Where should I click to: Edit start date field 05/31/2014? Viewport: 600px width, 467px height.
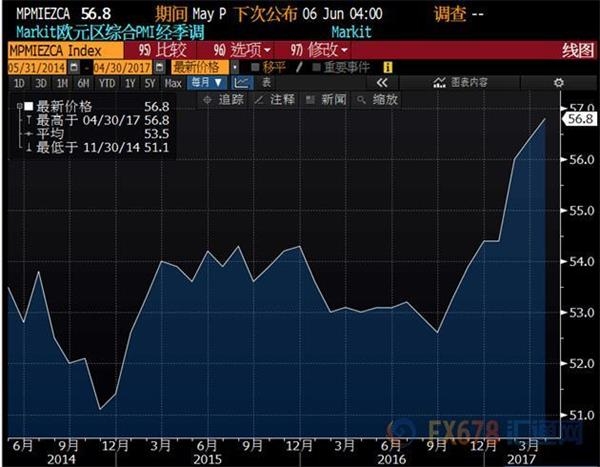[37, 68]
